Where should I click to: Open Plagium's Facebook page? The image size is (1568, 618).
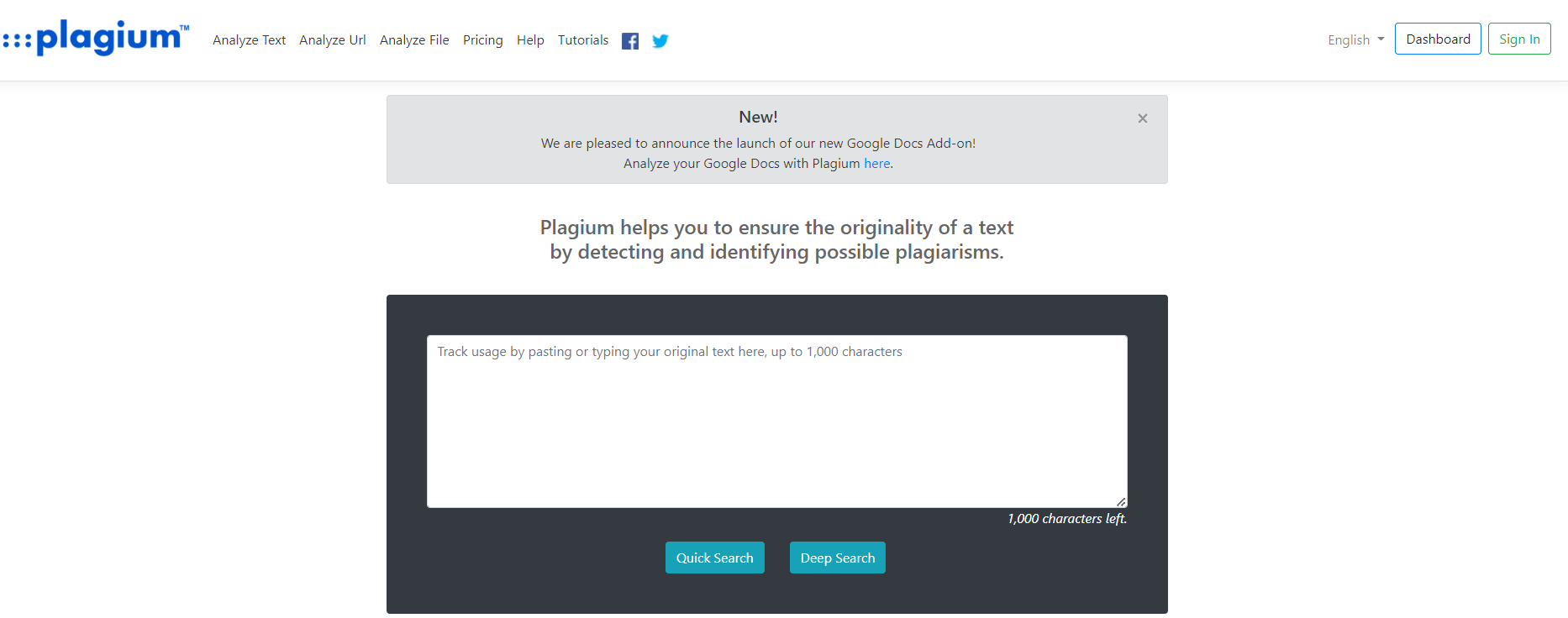[x=630, y=40]
